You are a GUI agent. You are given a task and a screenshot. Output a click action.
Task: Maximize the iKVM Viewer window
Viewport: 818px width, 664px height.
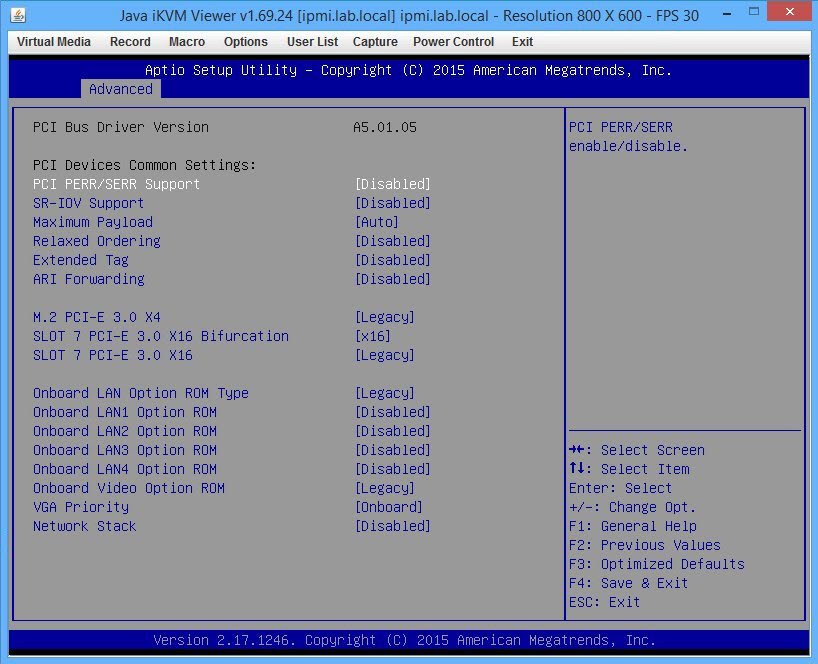754,11
